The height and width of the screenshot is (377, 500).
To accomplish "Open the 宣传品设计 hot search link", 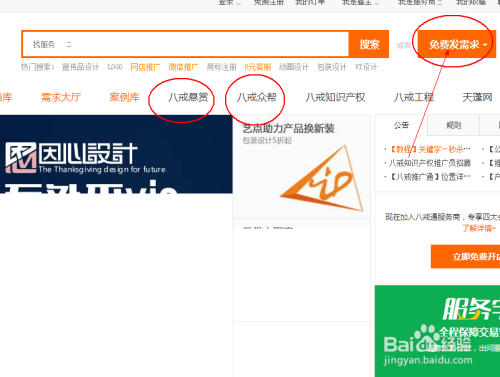I will click(80, 67).
